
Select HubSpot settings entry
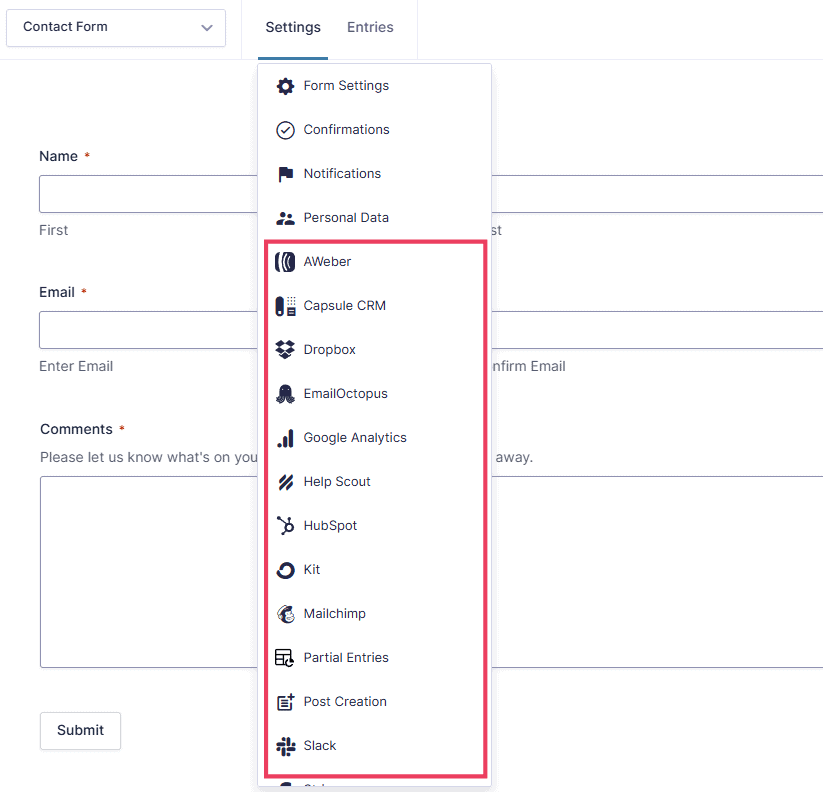click(375, 525)
